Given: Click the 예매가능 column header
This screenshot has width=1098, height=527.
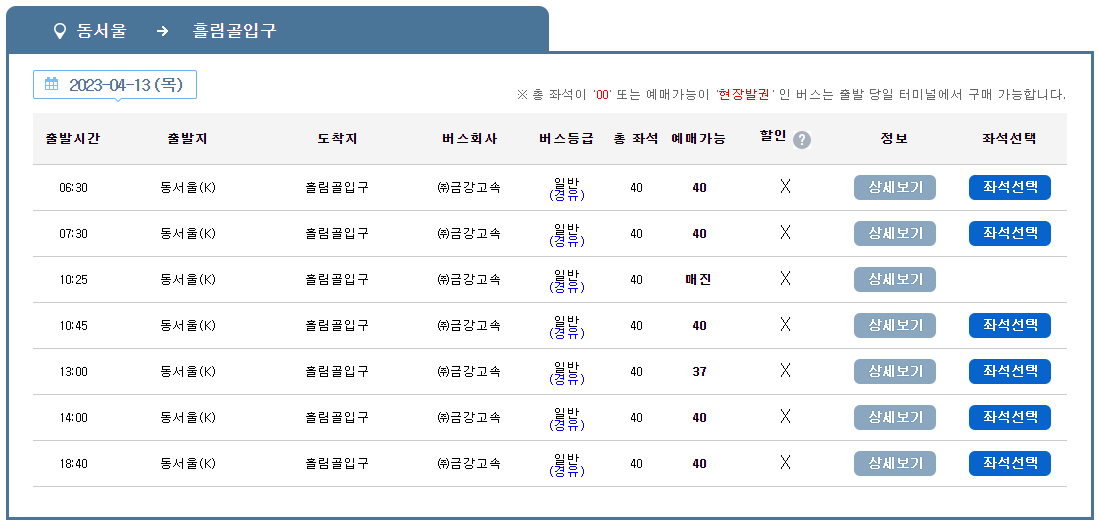Looking at the screenshot, I should (x=698, y=139).
